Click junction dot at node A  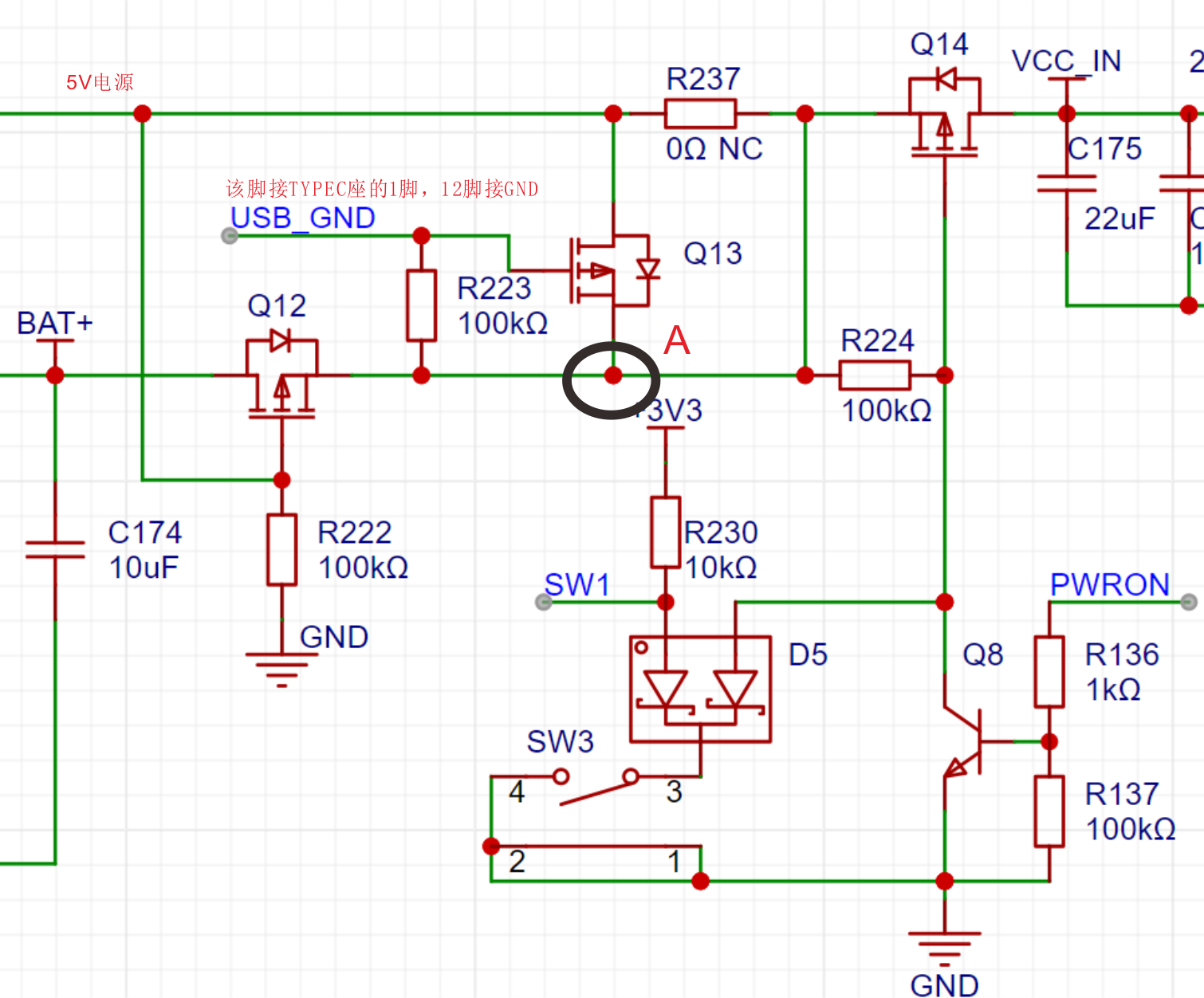coord(613,375)
